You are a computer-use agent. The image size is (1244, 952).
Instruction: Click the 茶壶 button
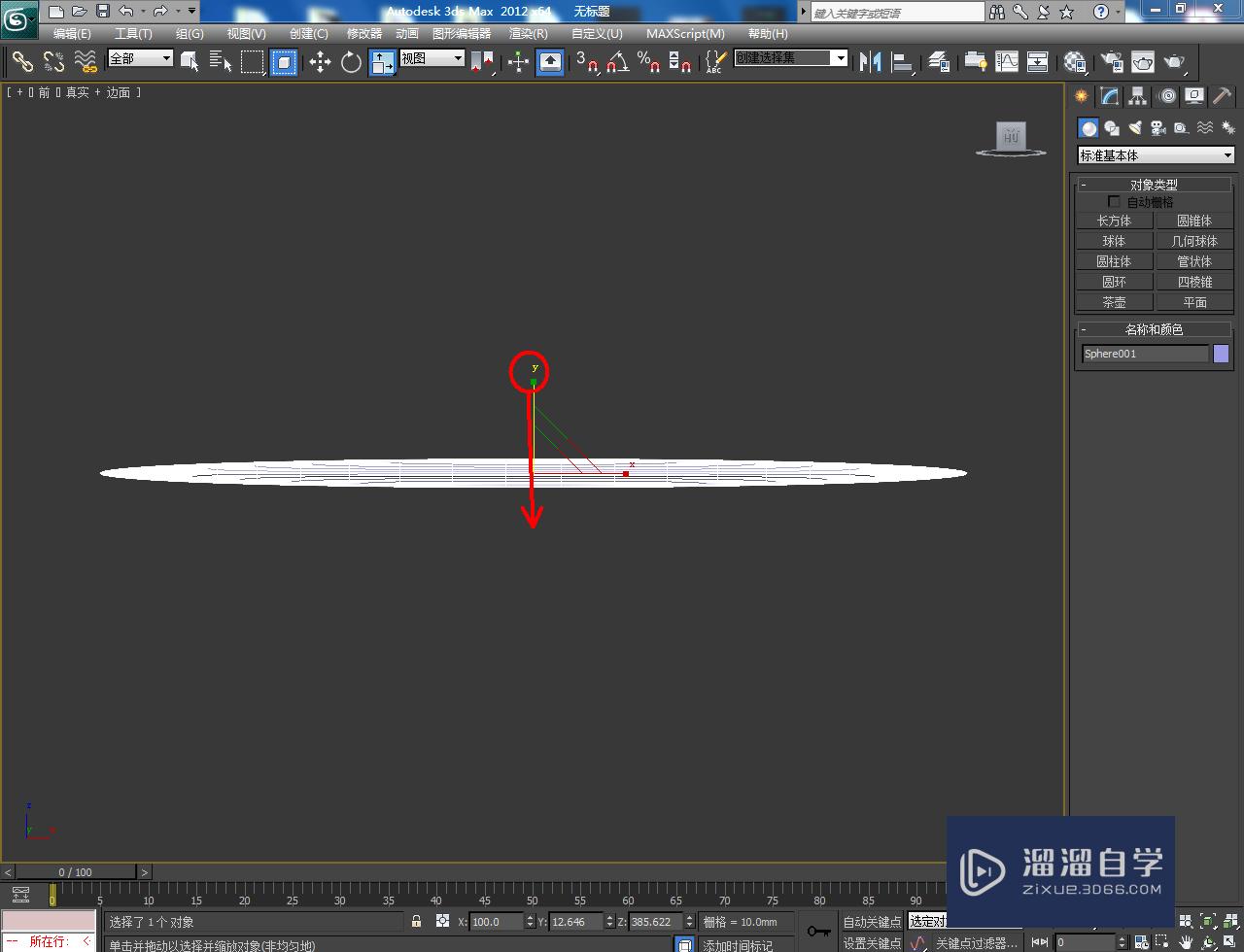(1114, 302)
